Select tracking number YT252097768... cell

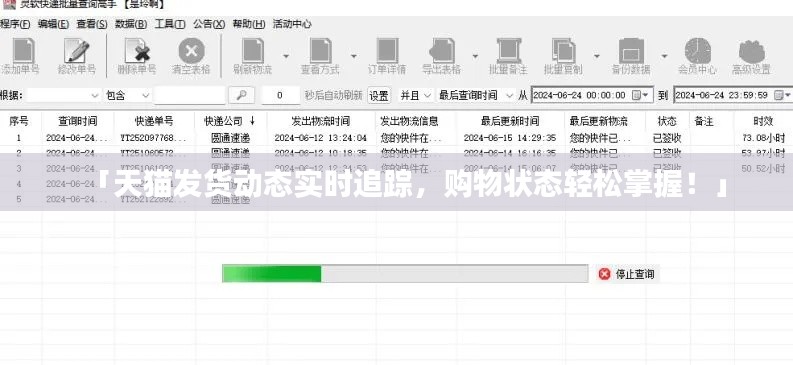[x=154, y=138]
